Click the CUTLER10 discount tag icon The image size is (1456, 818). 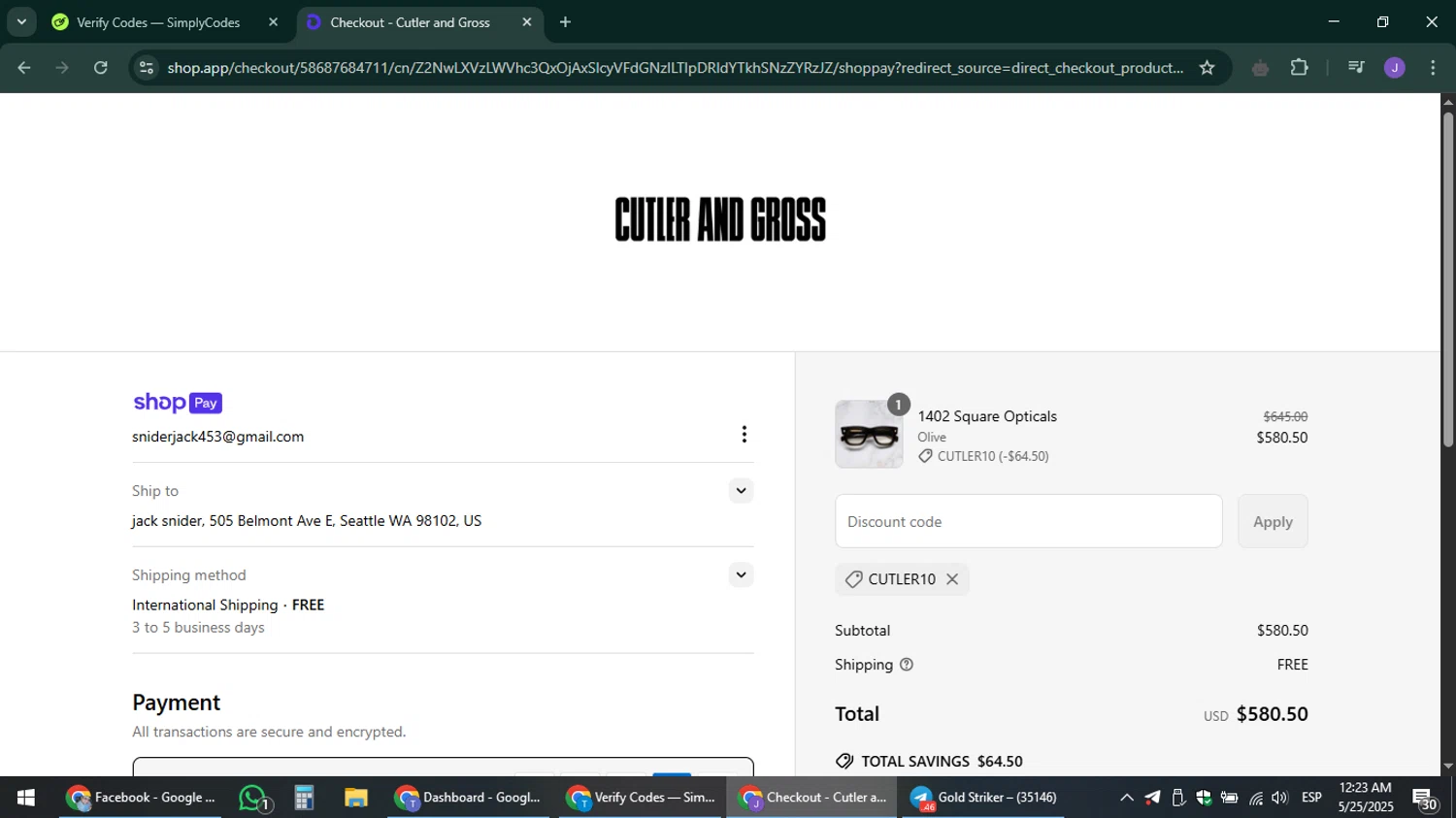tap(853, 579)
